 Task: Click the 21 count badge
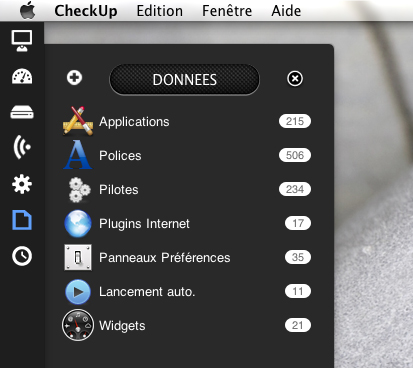[x=298, y=325]
